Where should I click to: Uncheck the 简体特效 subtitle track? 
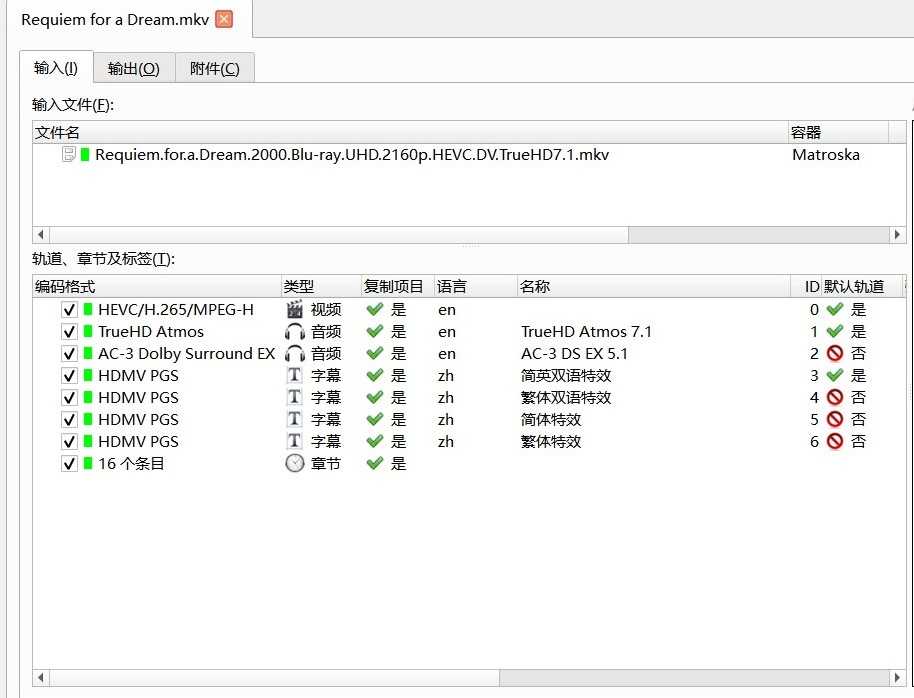tap(68, 419)
